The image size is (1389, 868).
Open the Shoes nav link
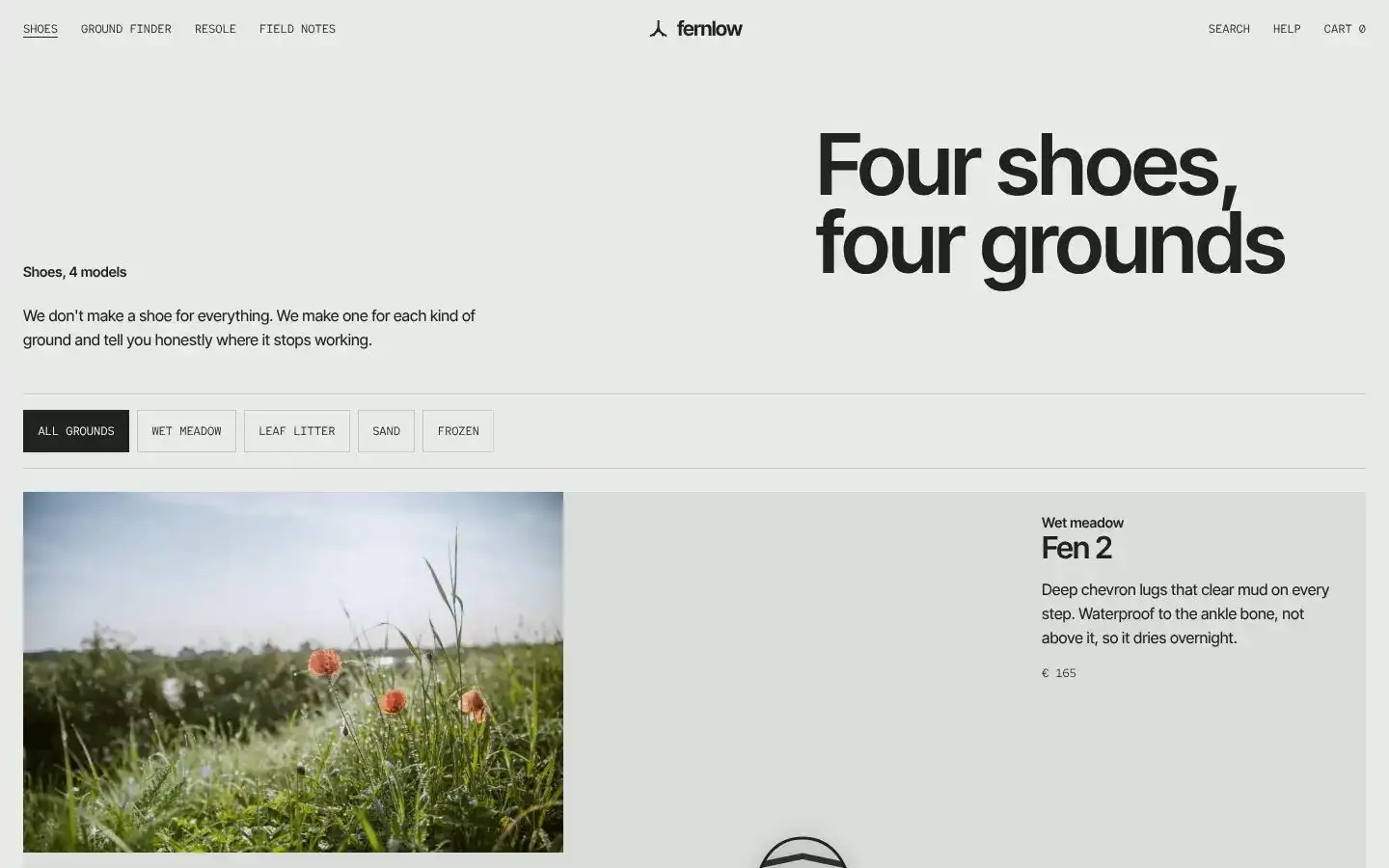[41, 29]
